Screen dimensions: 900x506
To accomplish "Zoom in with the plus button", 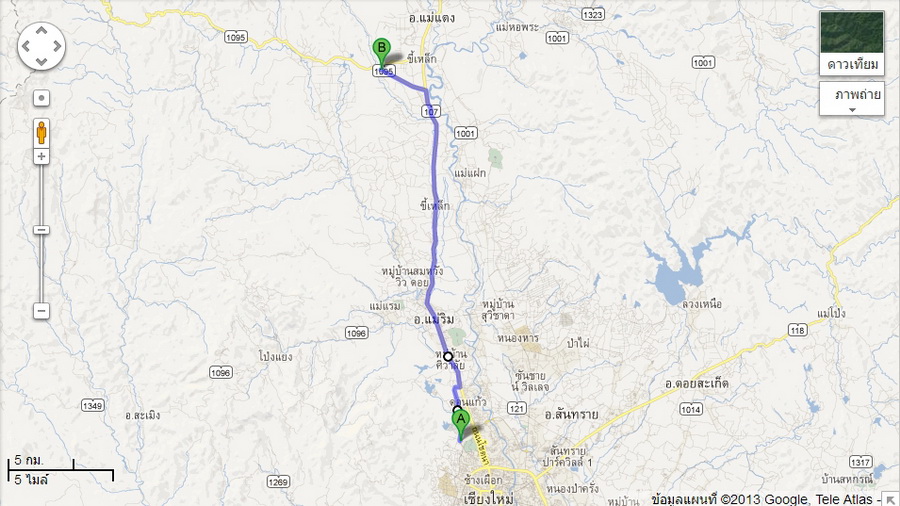I will (41, 157).
